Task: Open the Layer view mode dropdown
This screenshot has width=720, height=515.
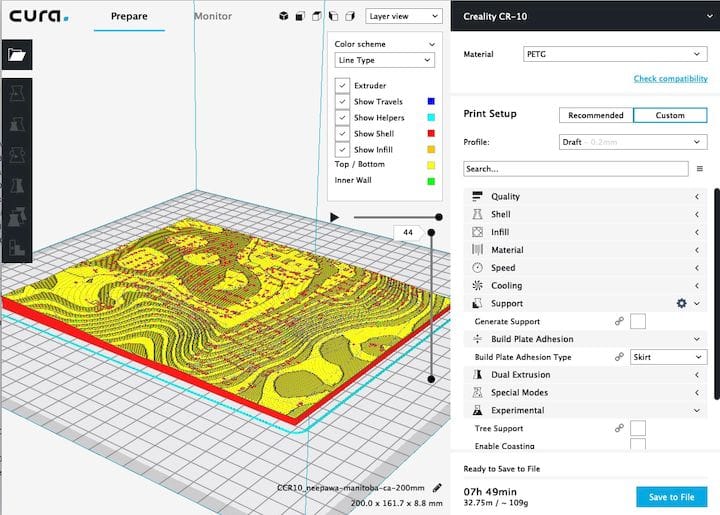Action: (x=403, y=16)
